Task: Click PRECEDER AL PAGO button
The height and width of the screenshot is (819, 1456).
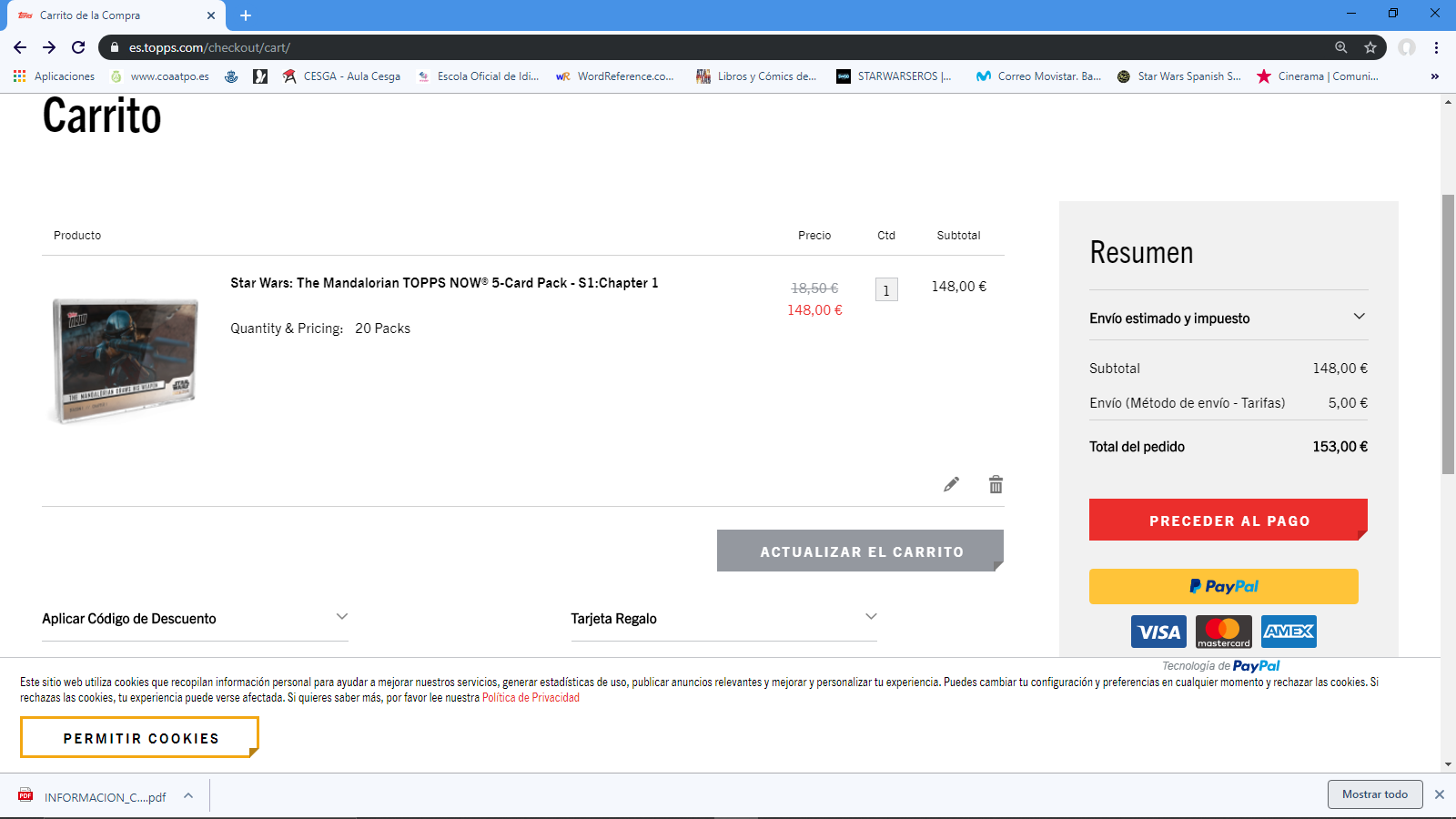Action: click(x=1228, y=521)
